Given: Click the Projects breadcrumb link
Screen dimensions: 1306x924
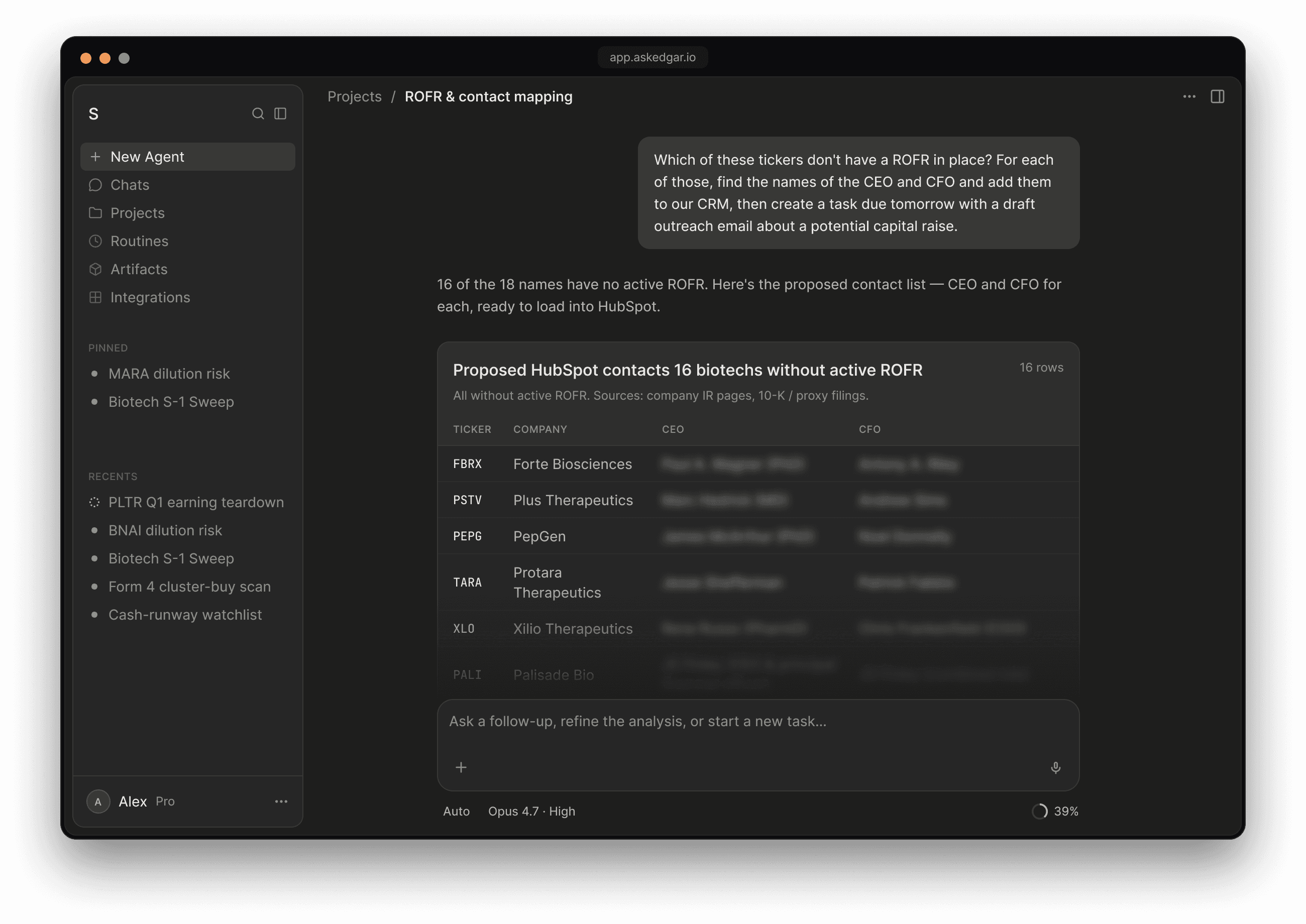Looking at the screenshot, I should [x=355, y=97].
